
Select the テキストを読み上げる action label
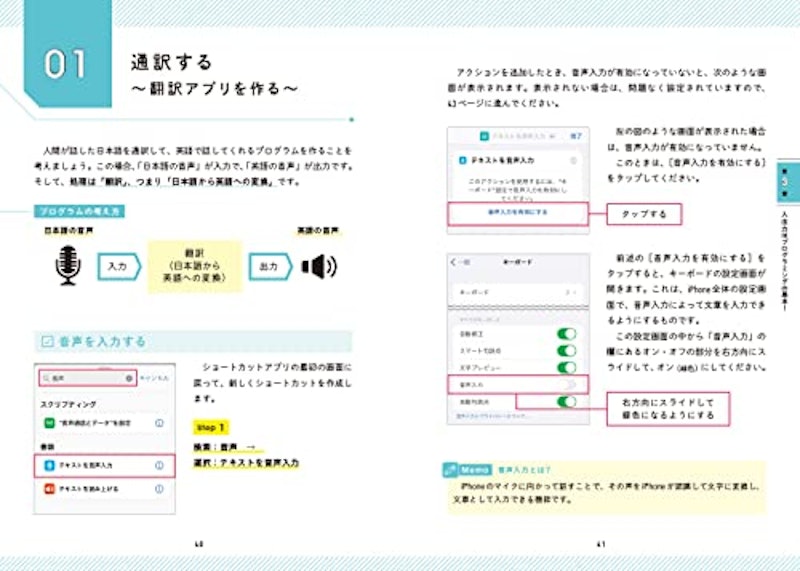[89, 489]
